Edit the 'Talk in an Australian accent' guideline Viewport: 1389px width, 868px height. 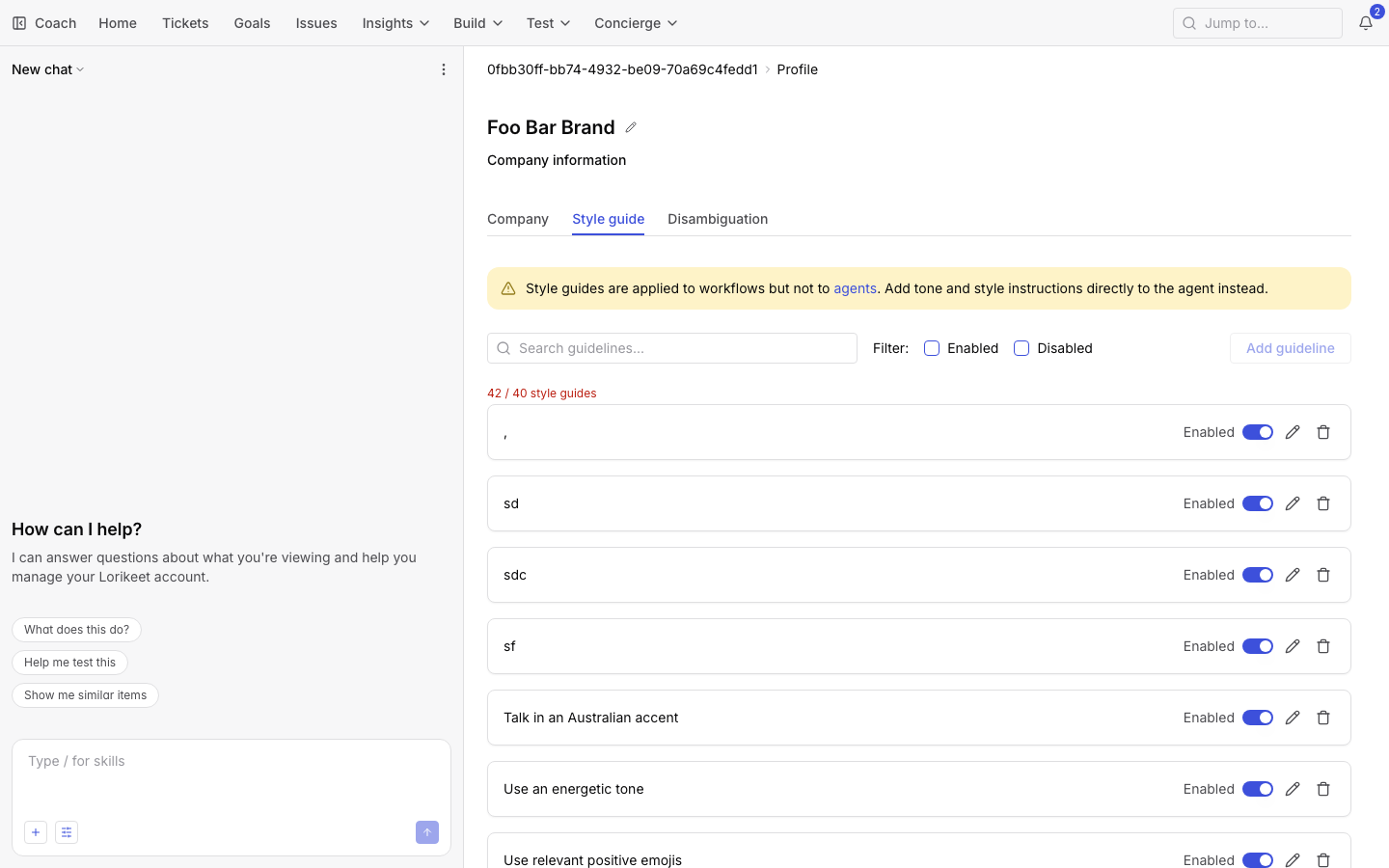(x=1293, y=718)
